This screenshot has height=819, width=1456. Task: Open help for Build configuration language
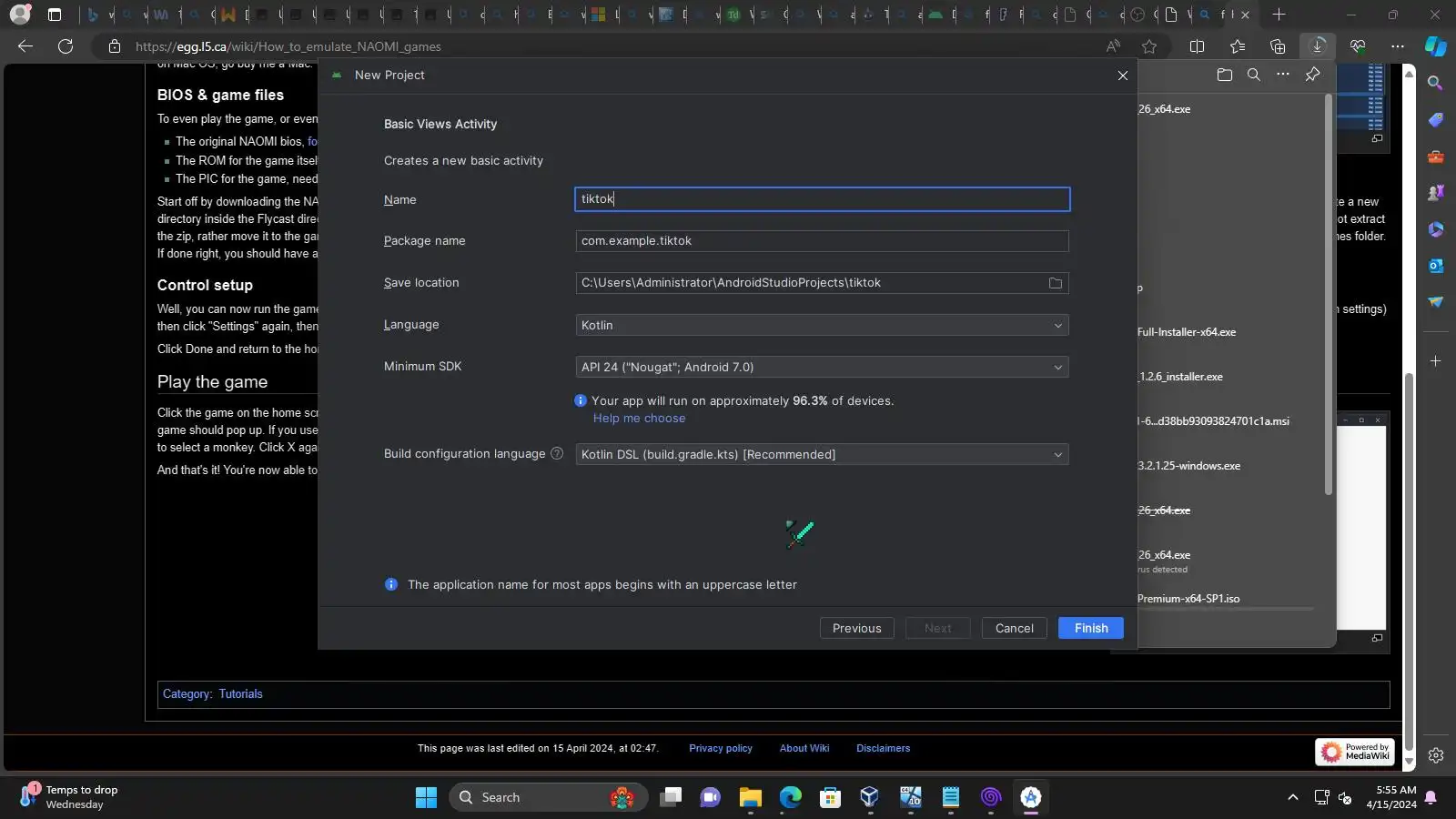557,453
